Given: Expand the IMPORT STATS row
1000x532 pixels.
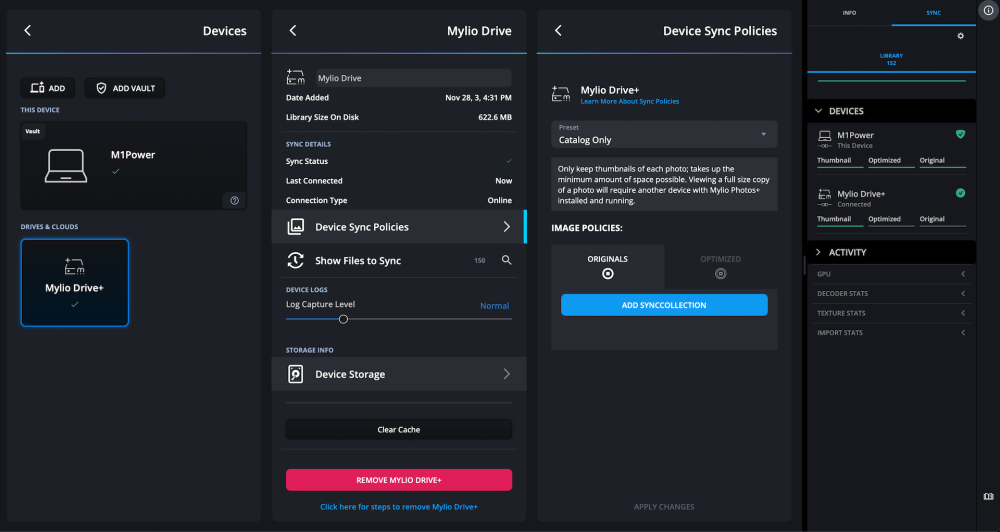Looking at the screenshot, I should point(892,332).
